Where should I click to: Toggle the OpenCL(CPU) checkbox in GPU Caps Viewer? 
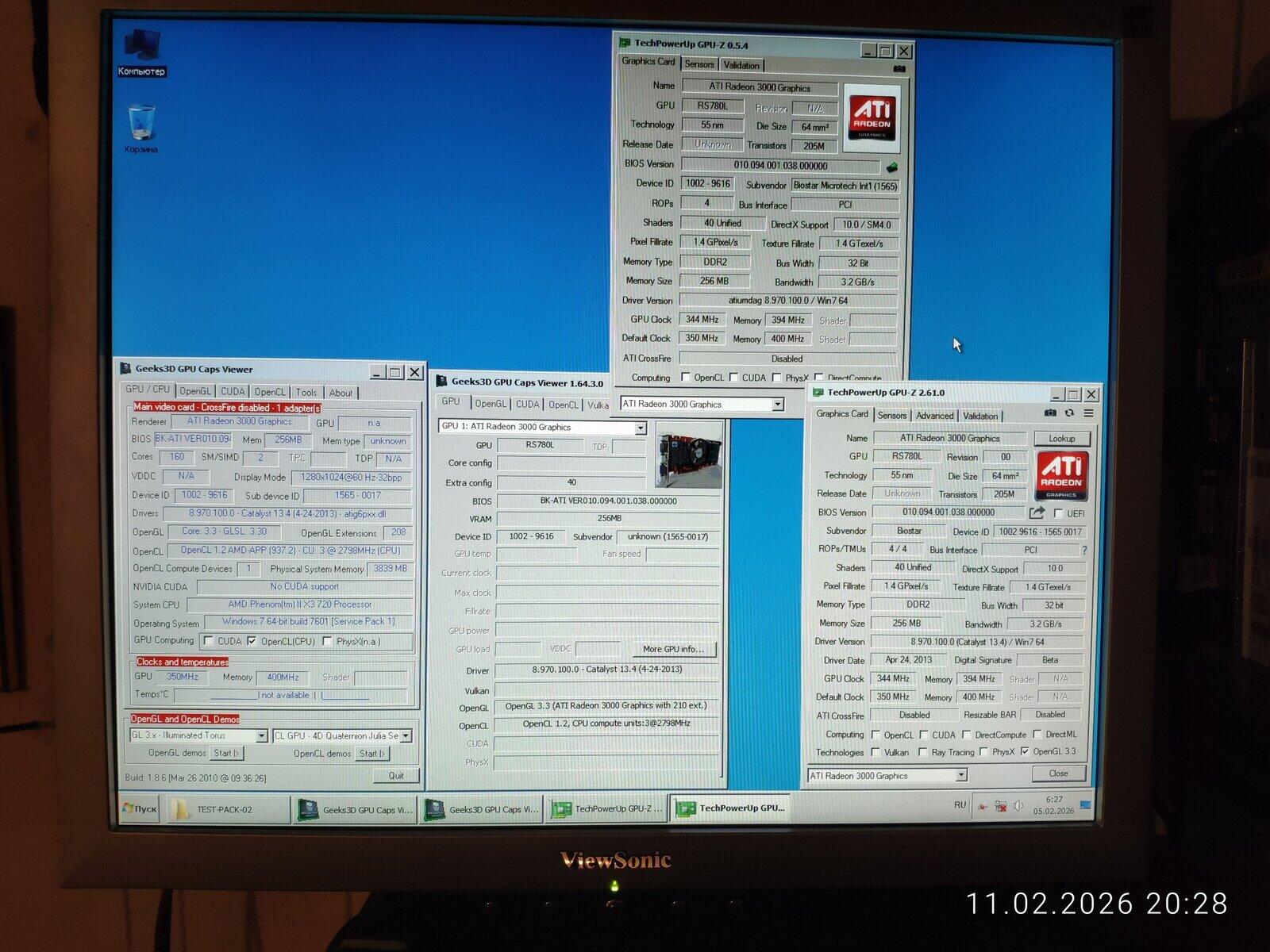[252, 641]
